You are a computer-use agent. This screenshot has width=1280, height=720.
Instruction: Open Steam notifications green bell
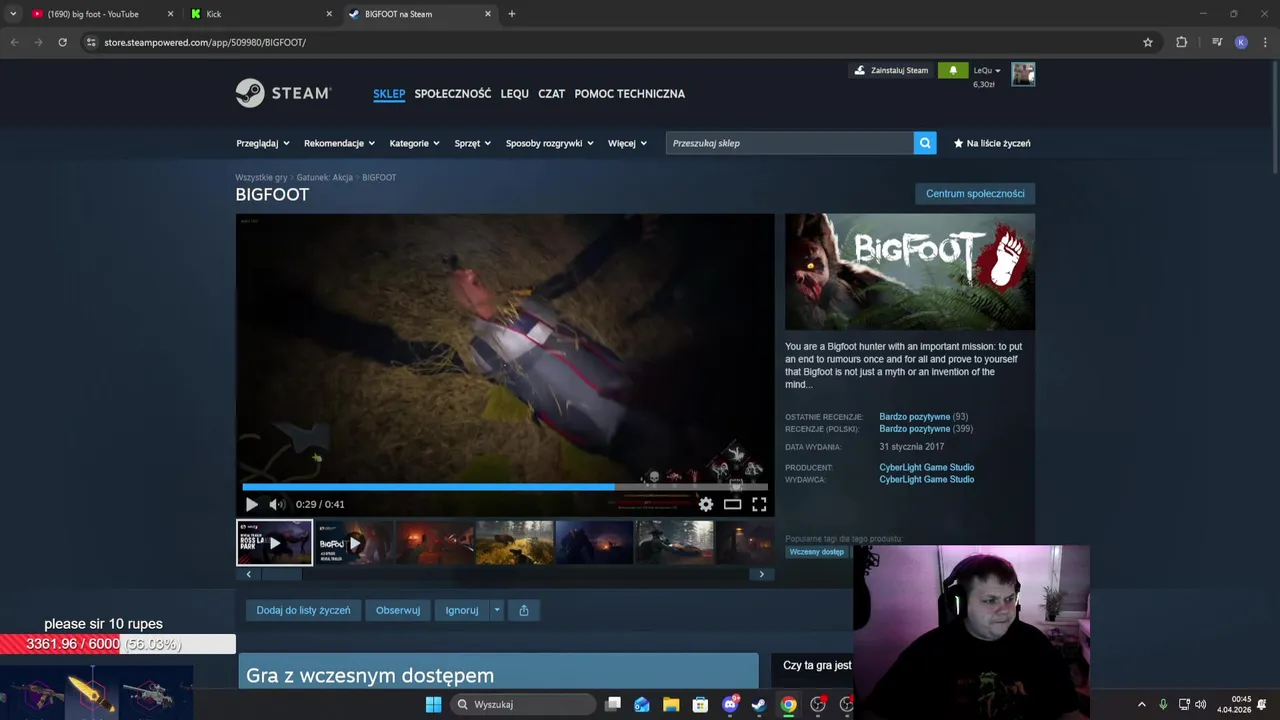point(953,70)
